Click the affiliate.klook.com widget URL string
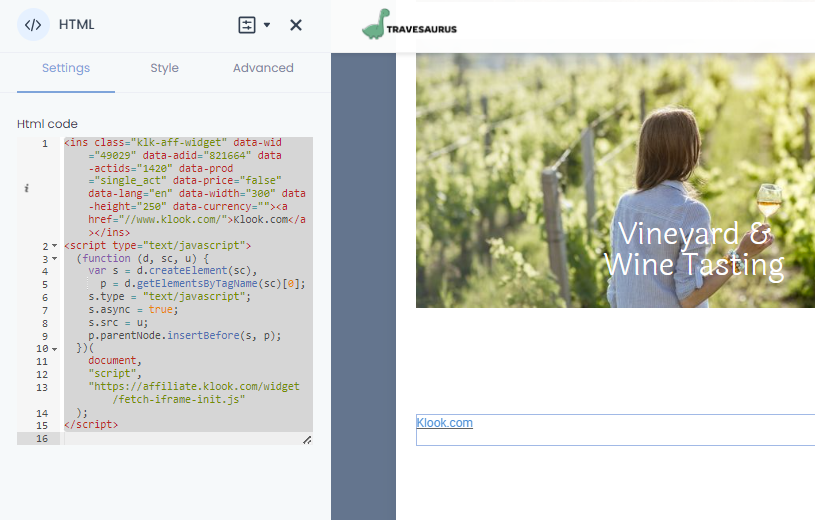The width and height of the screenshot is (815, 520). pyautogui.click(x=194, y=393)
